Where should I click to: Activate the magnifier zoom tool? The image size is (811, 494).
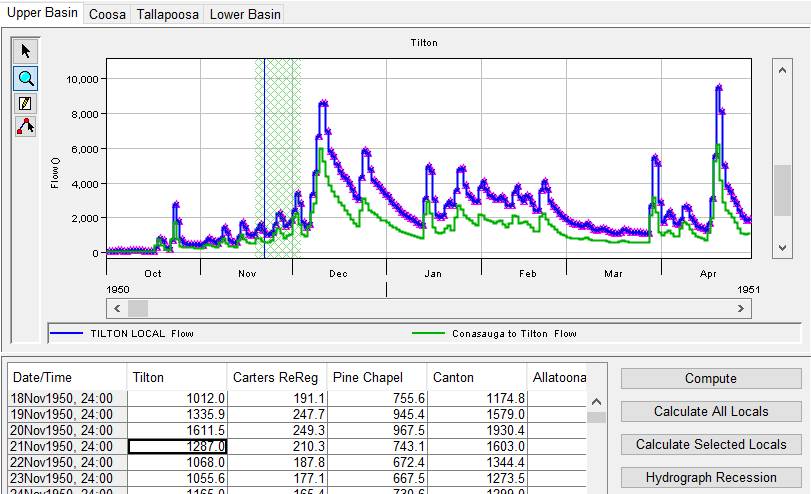pos(26,78)
